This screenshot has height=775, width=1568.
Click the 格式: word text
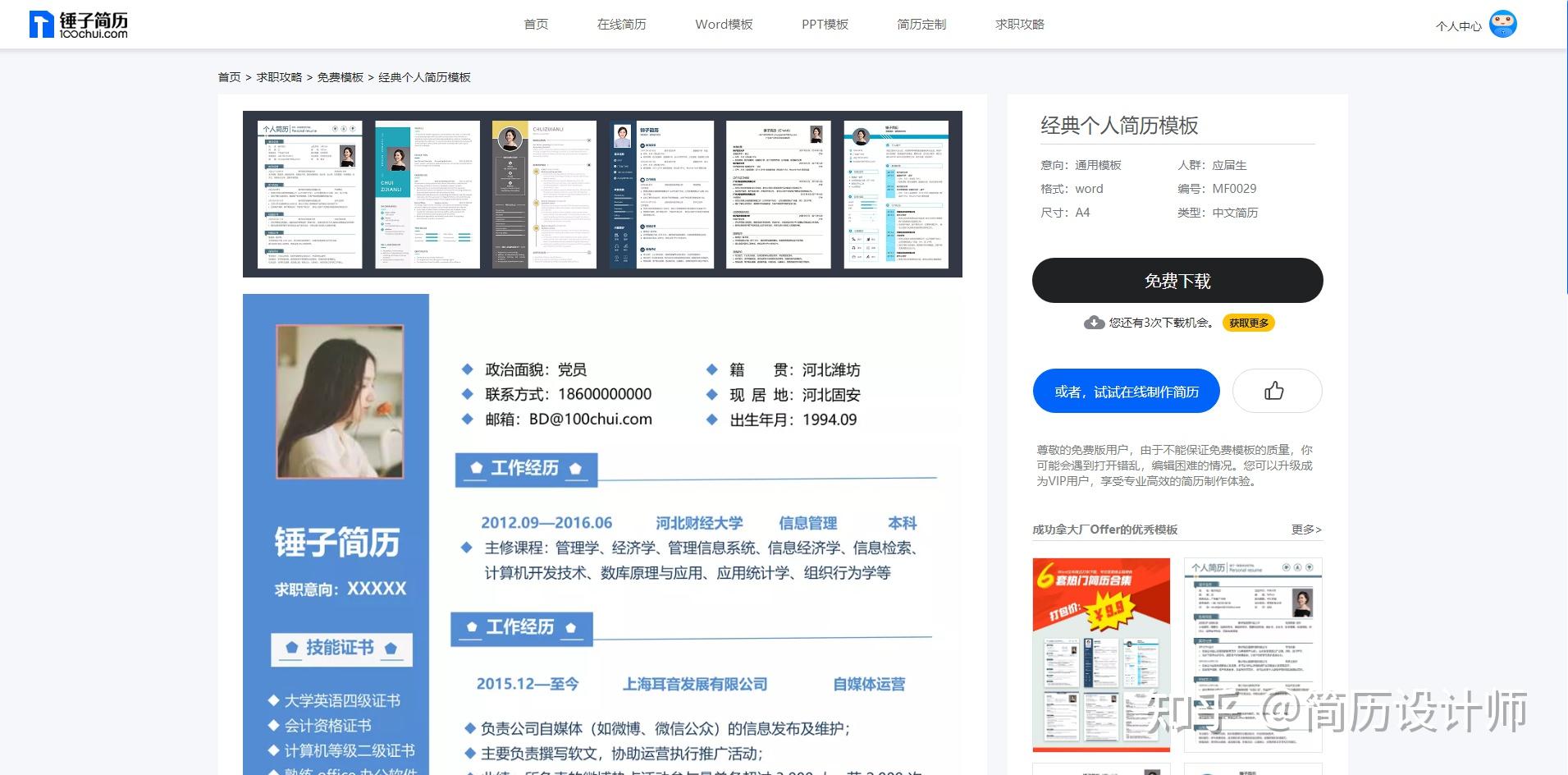click(1072, 189)
